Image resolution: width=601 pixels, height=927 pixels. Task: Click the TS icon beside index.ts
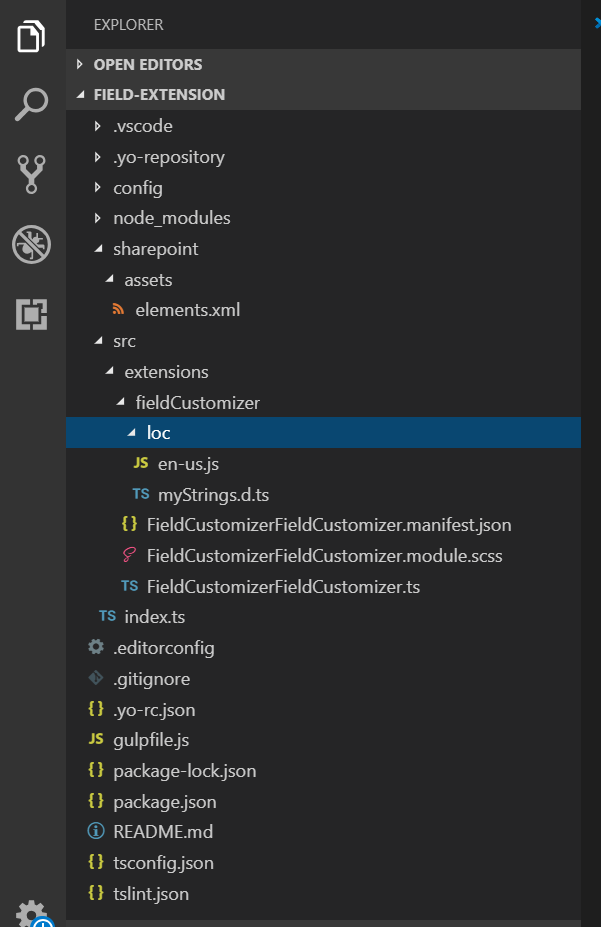point(108,616)
